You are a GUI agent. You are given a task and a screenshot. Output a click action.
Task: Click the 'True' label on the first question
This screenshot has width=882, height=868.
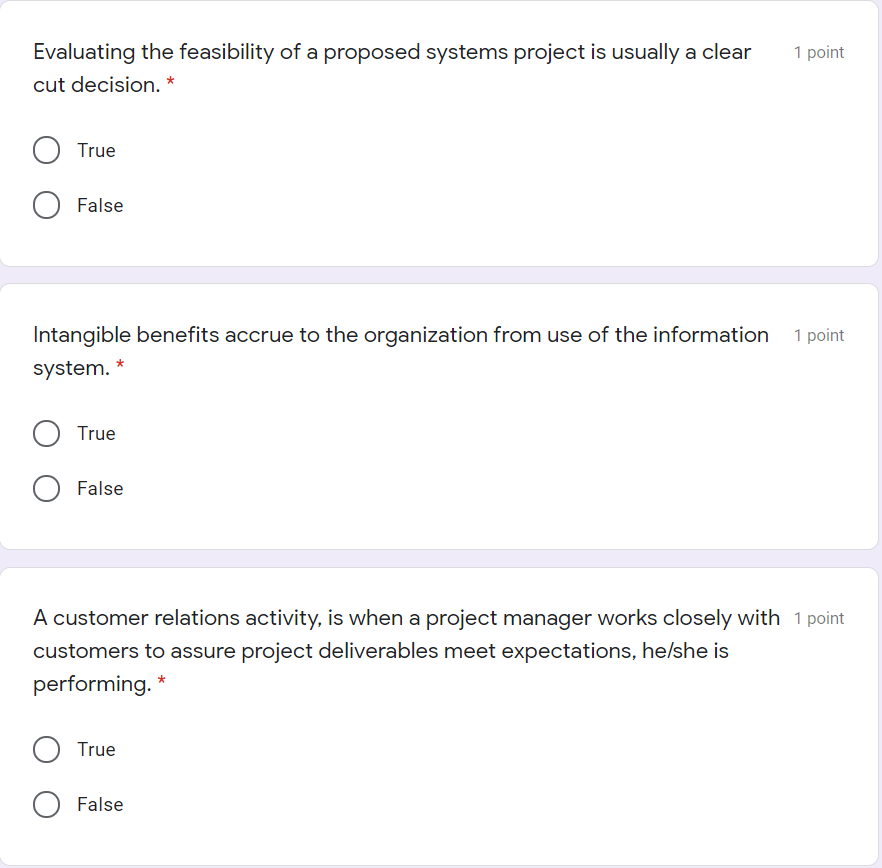coord(95,150)
